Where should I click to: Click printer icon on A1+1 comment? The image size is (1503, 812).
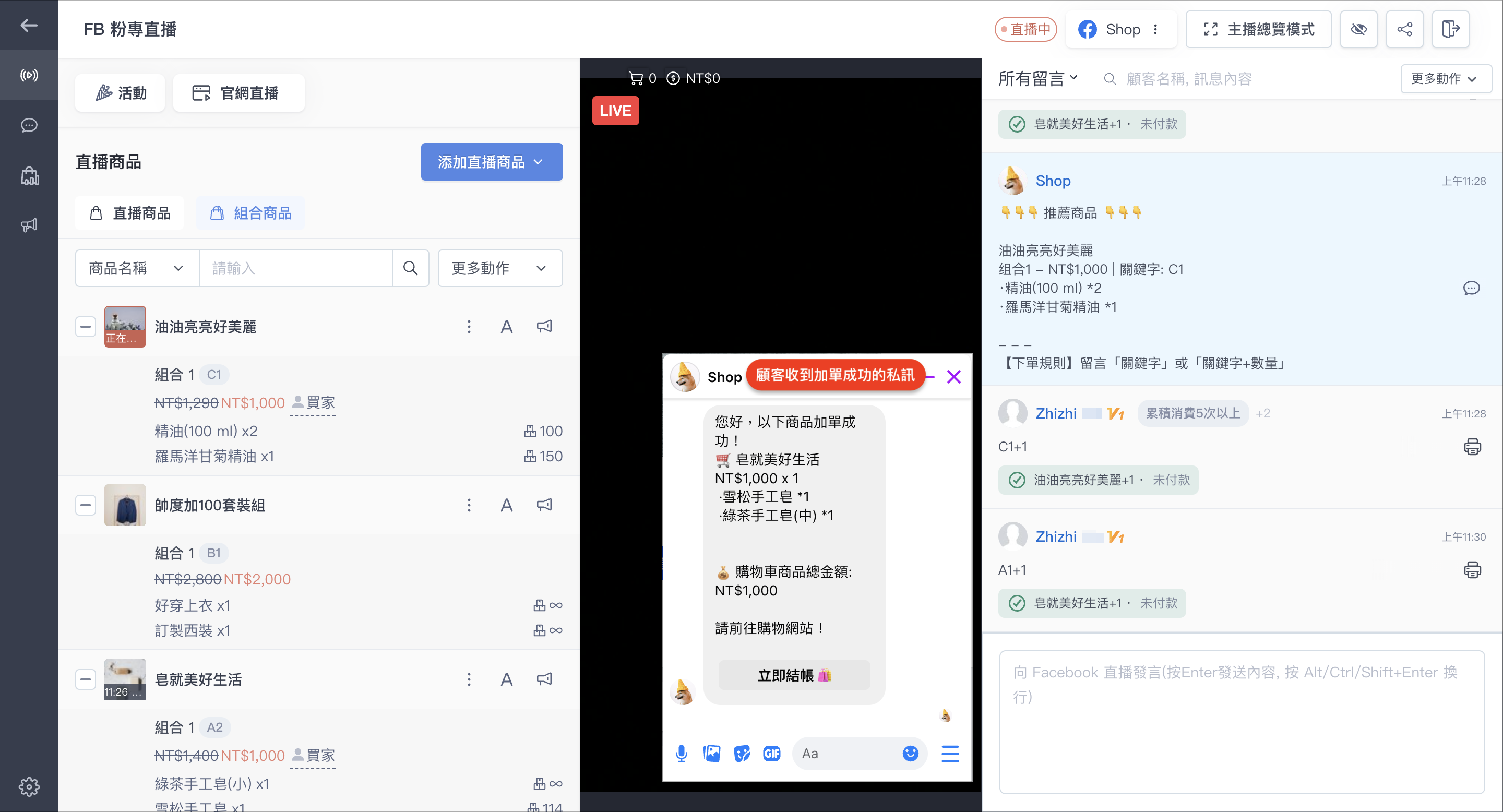point(1472,570)
